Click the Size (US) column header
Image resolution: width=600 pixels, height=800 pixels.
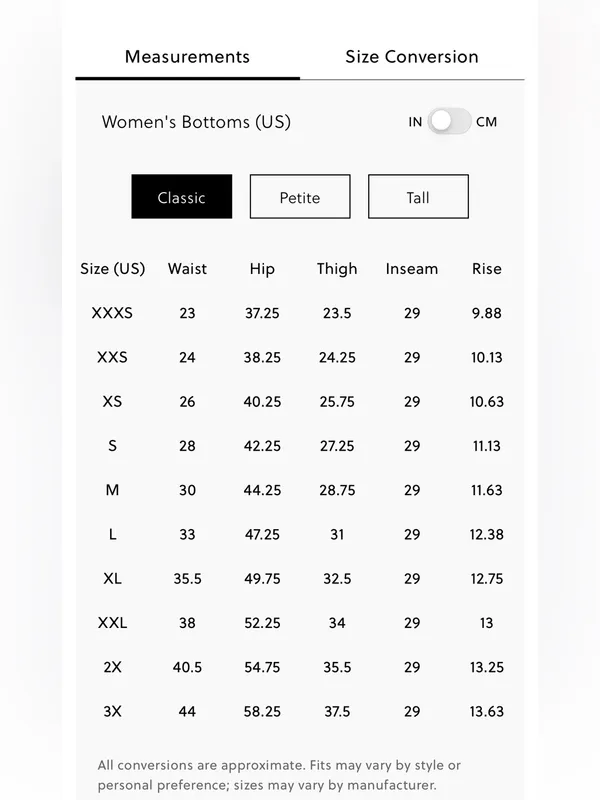113,269
